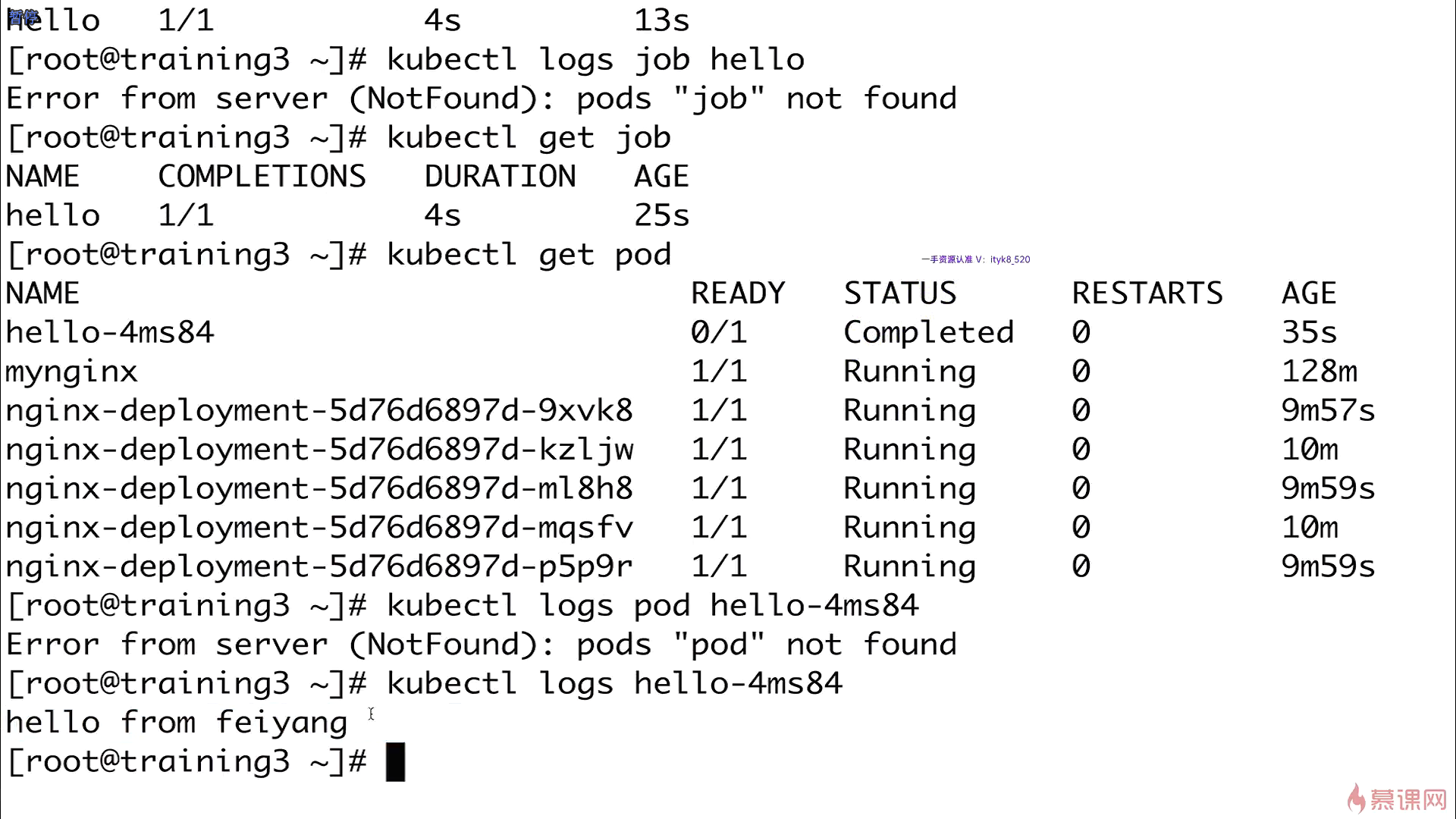Image resolution: width=1456 pixels, height=819 pixels.
Task: Click the hello-4ms84 pod name in the pod list
Action: coord(110,332)
